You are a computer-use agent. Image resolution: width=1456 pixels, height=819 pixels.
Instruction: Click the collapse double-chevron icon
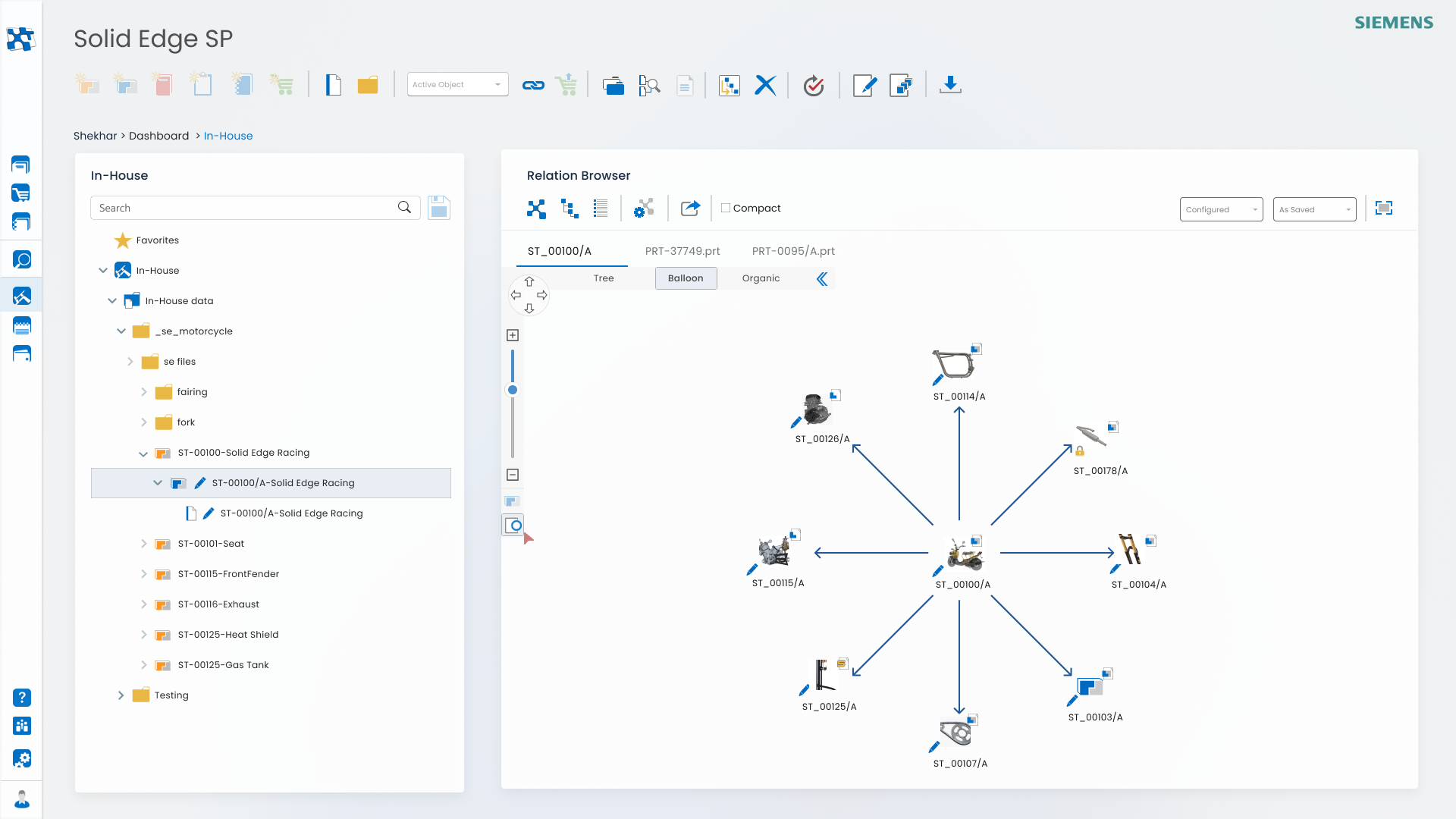(x=822, y=279)
